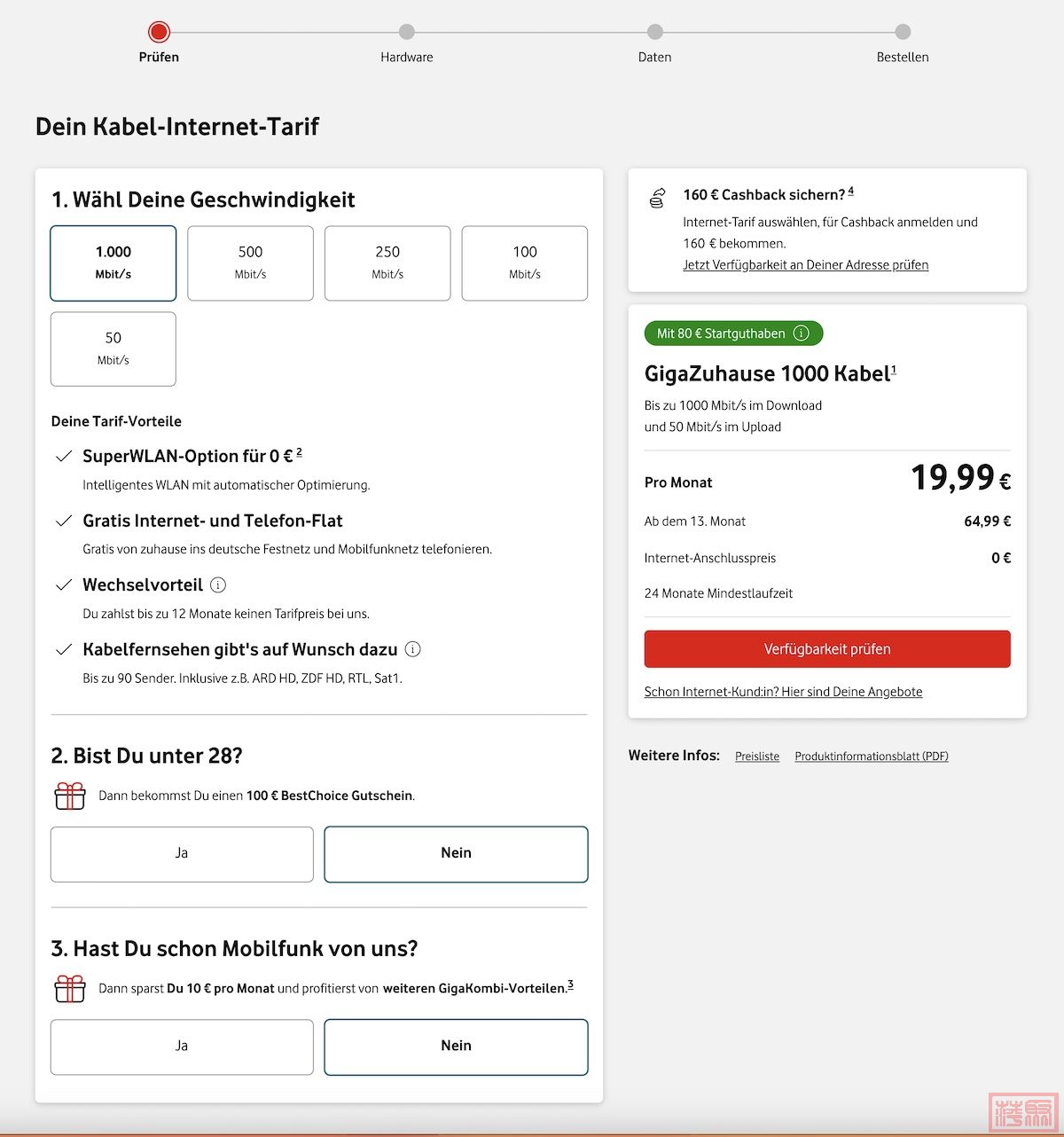Choose the 500 Mbit/s speed option
1064x1137 pixels.
click(x=250, y=263)
